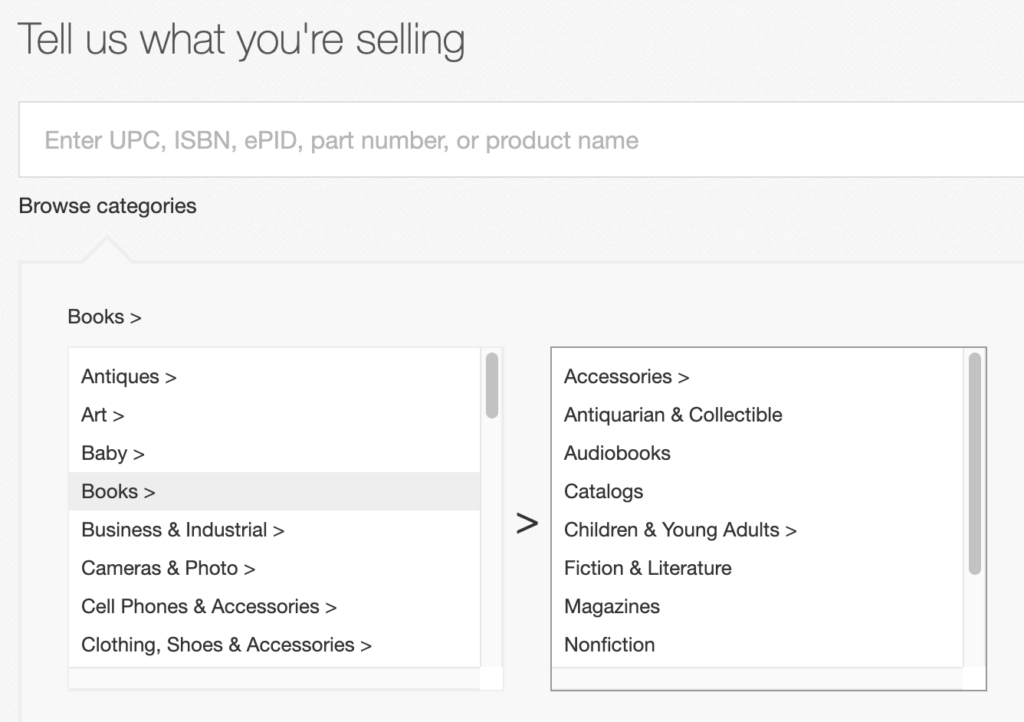The image size is (1024, 722).
Task: Select the Antiques category
Action: click(274, 377)
